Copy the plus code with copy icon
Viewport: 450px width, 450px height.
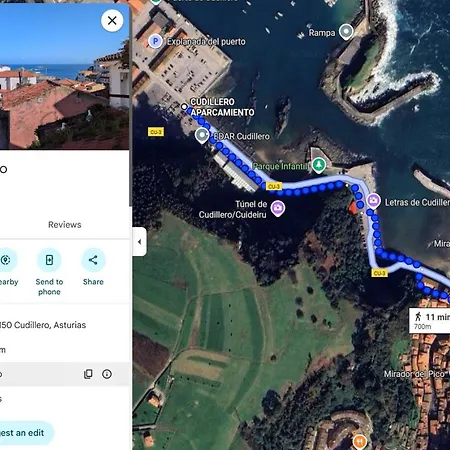[88, 374]
